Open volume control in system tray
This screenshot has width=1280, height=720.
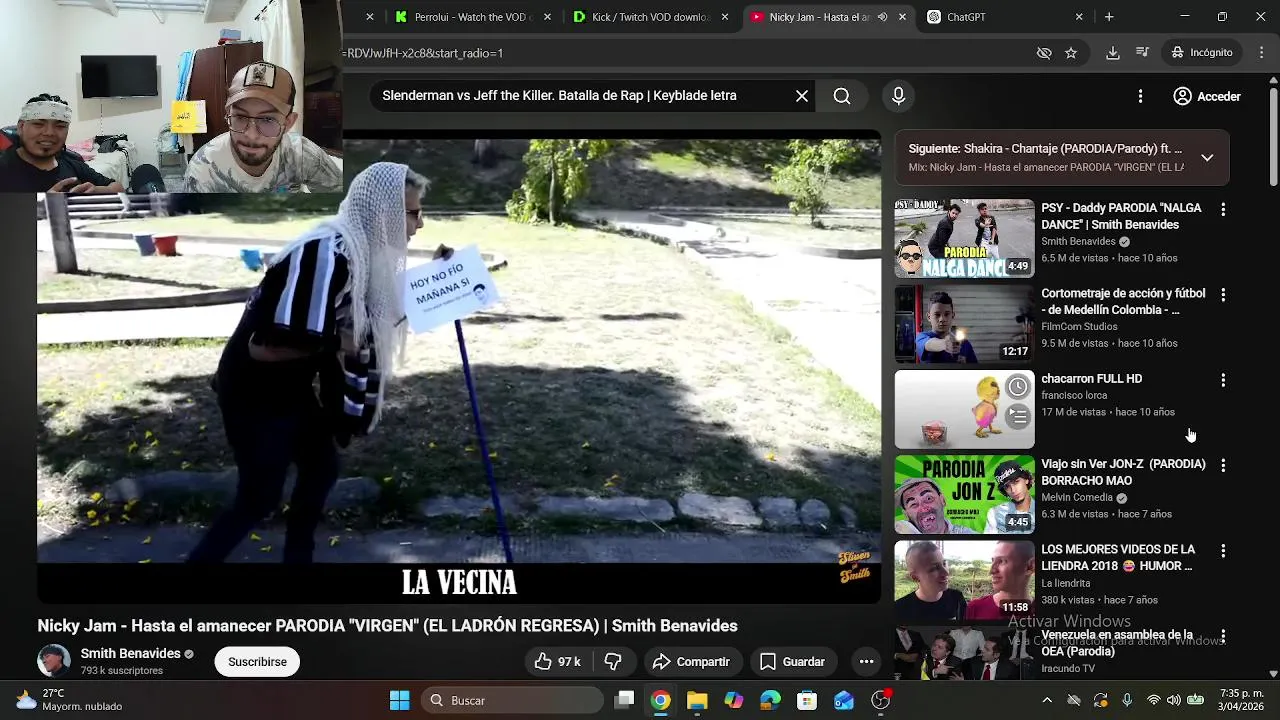click(1174, 700)
